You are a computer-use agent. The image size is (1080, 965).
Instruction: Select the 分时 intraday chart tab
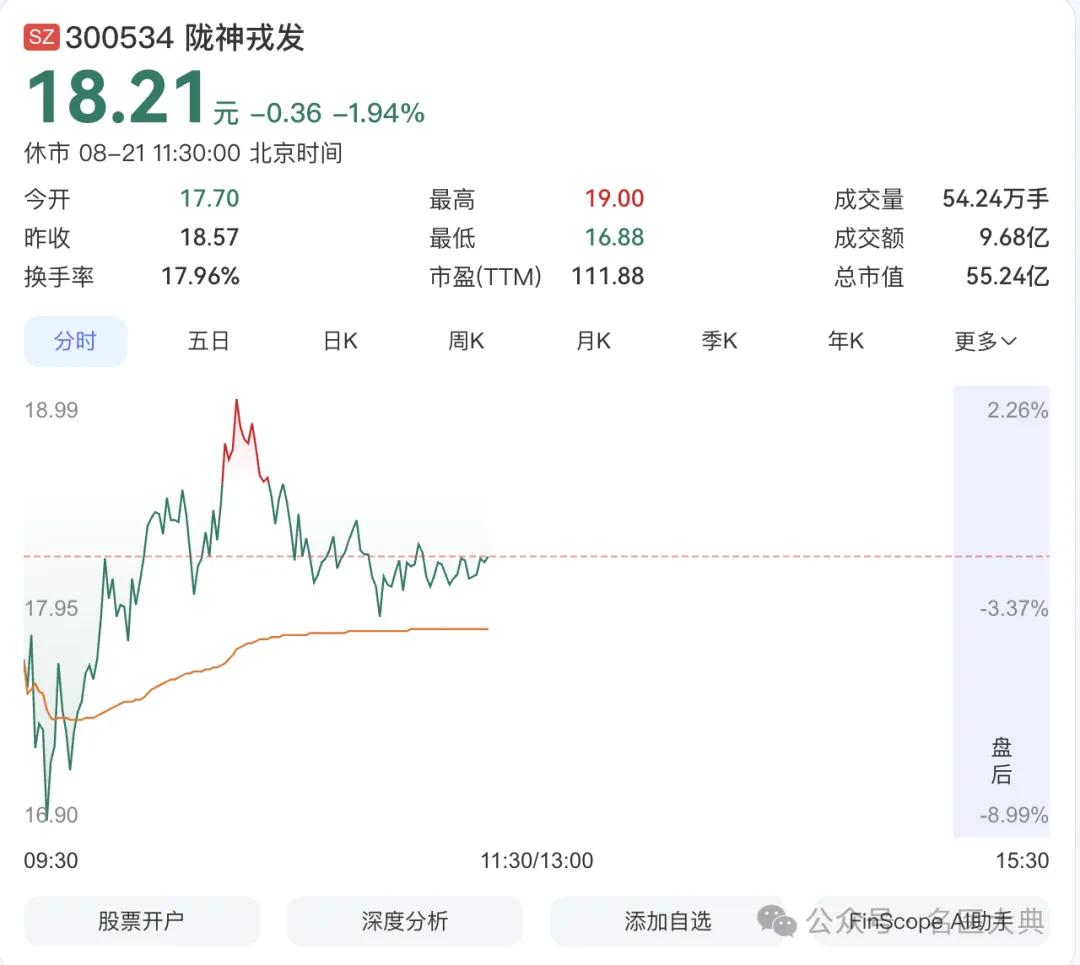click(x=75, y=341)
